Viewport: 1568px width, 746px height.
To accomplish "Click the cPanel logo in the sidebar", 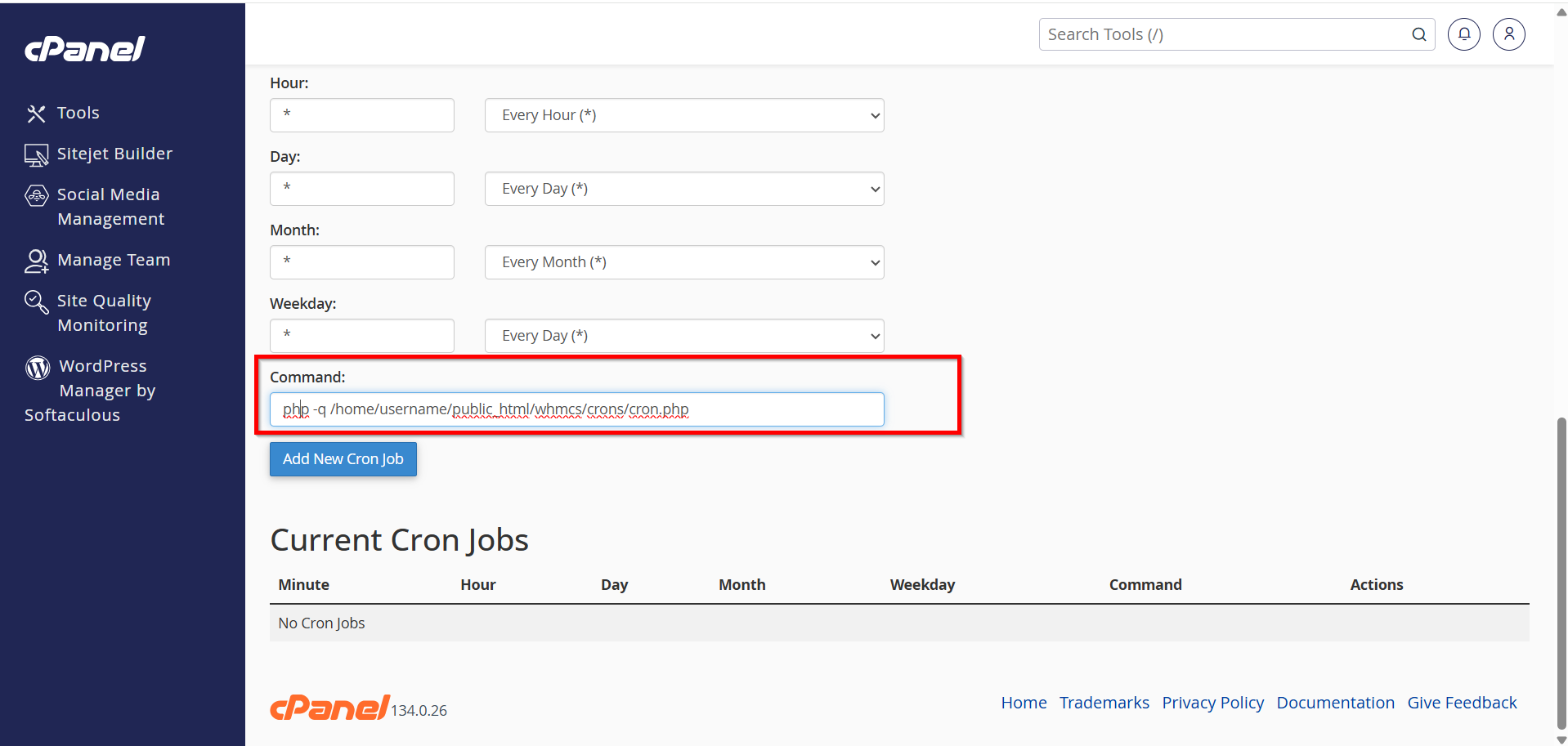I will (x=85, y=49).
